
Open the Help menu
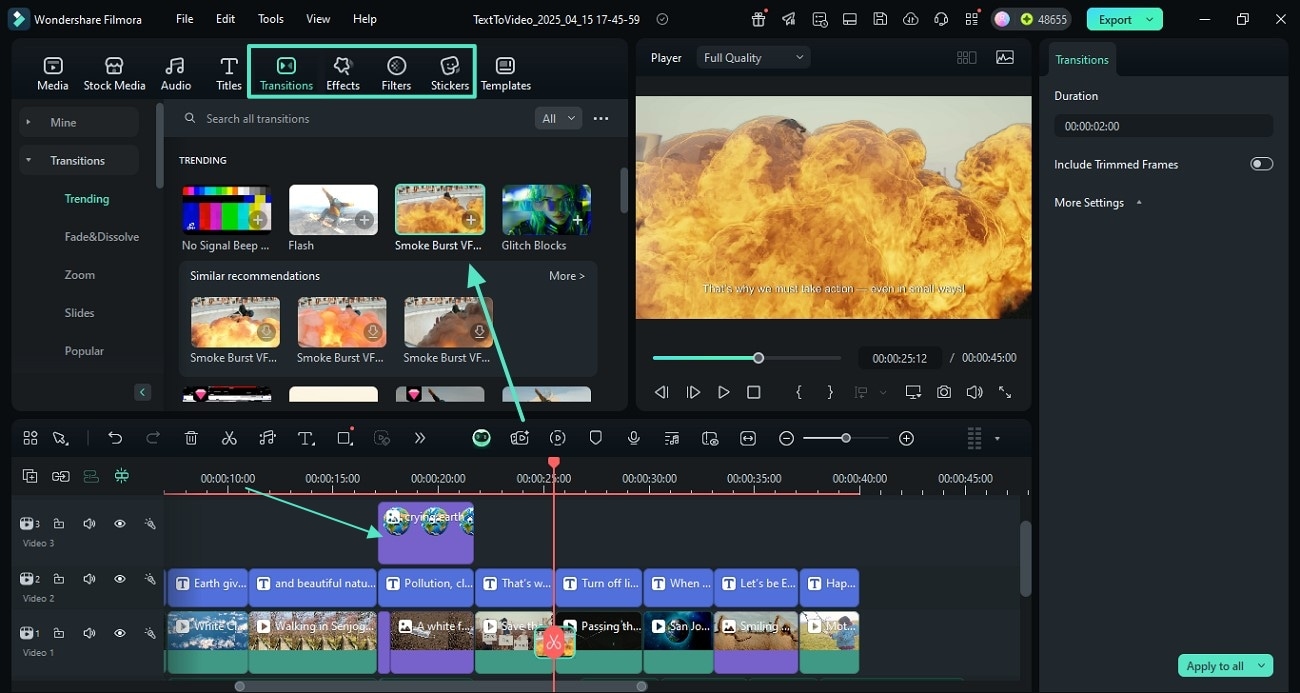pyautogui.click(x=365, y=19)
